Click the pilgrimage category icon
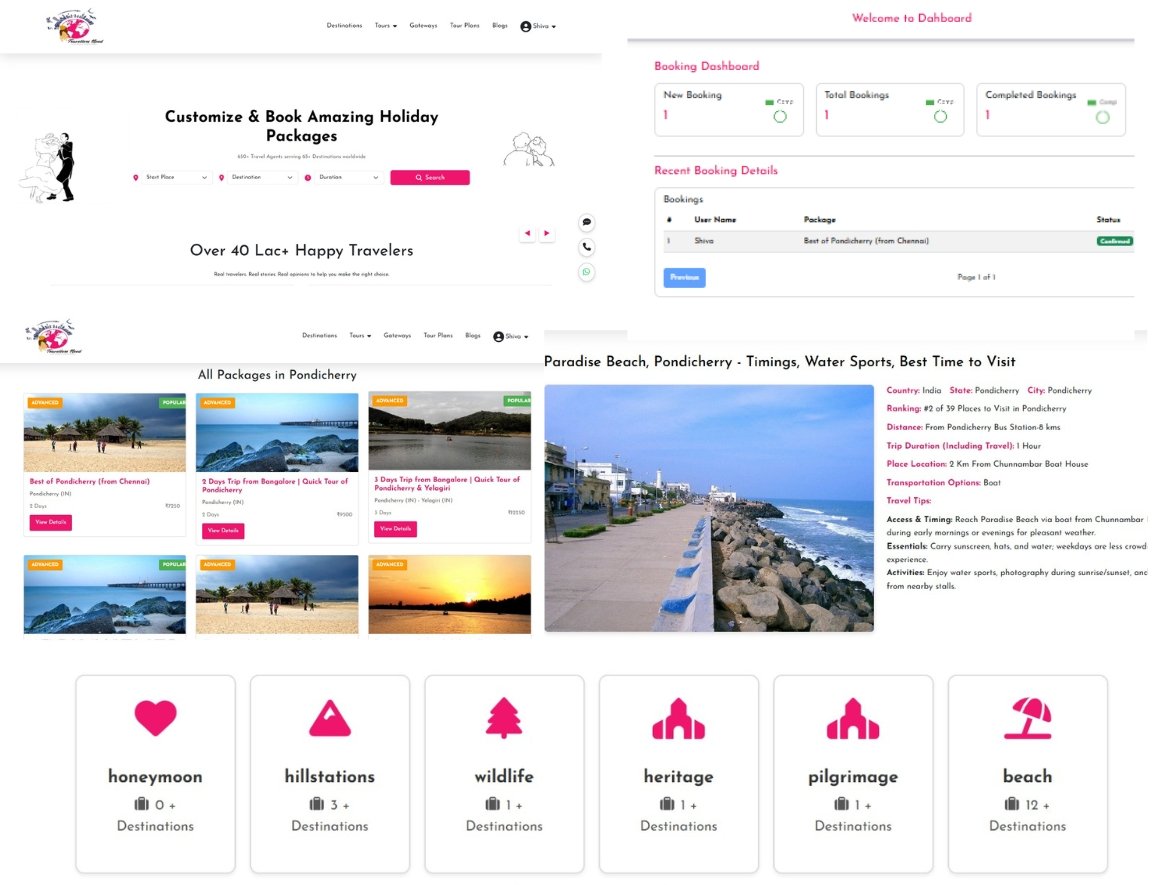 [x=853, y=718]
